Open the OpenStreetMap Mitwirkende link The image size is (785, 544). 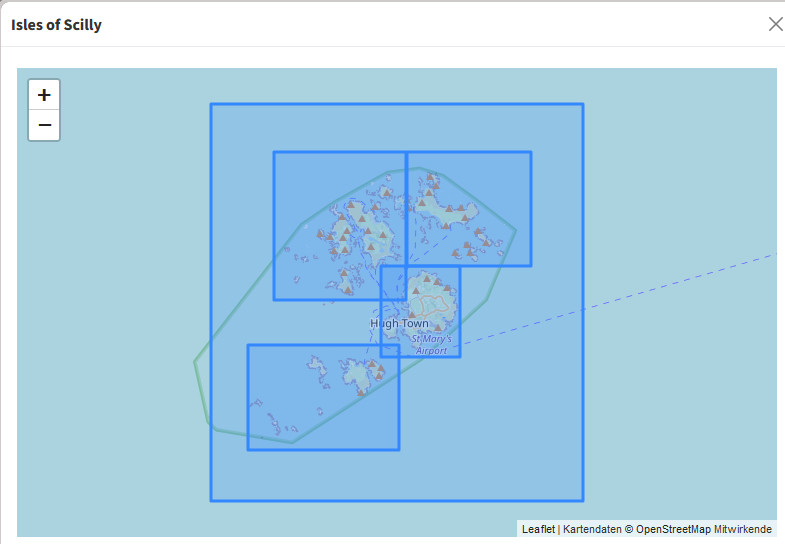[704, 529]
